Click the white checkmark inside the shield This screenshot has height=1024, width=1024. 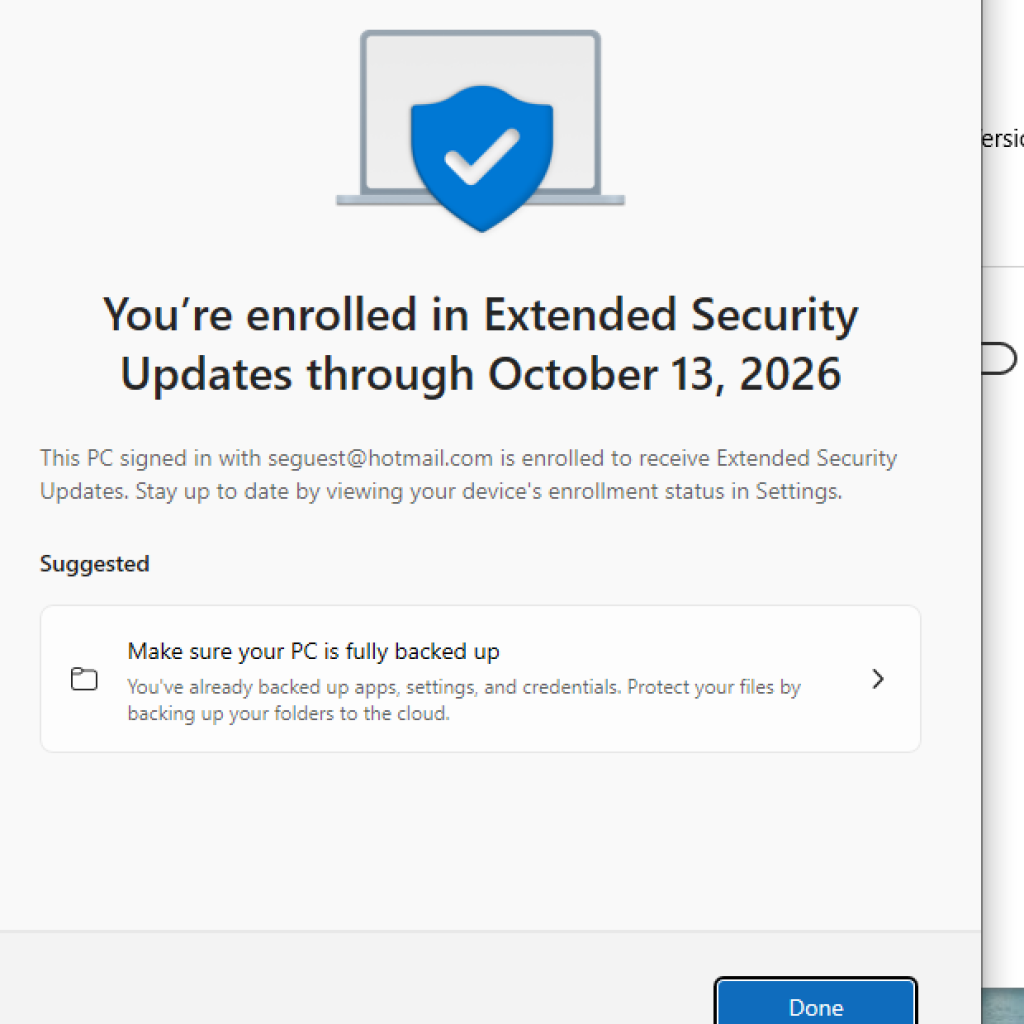tap(481, 156)
